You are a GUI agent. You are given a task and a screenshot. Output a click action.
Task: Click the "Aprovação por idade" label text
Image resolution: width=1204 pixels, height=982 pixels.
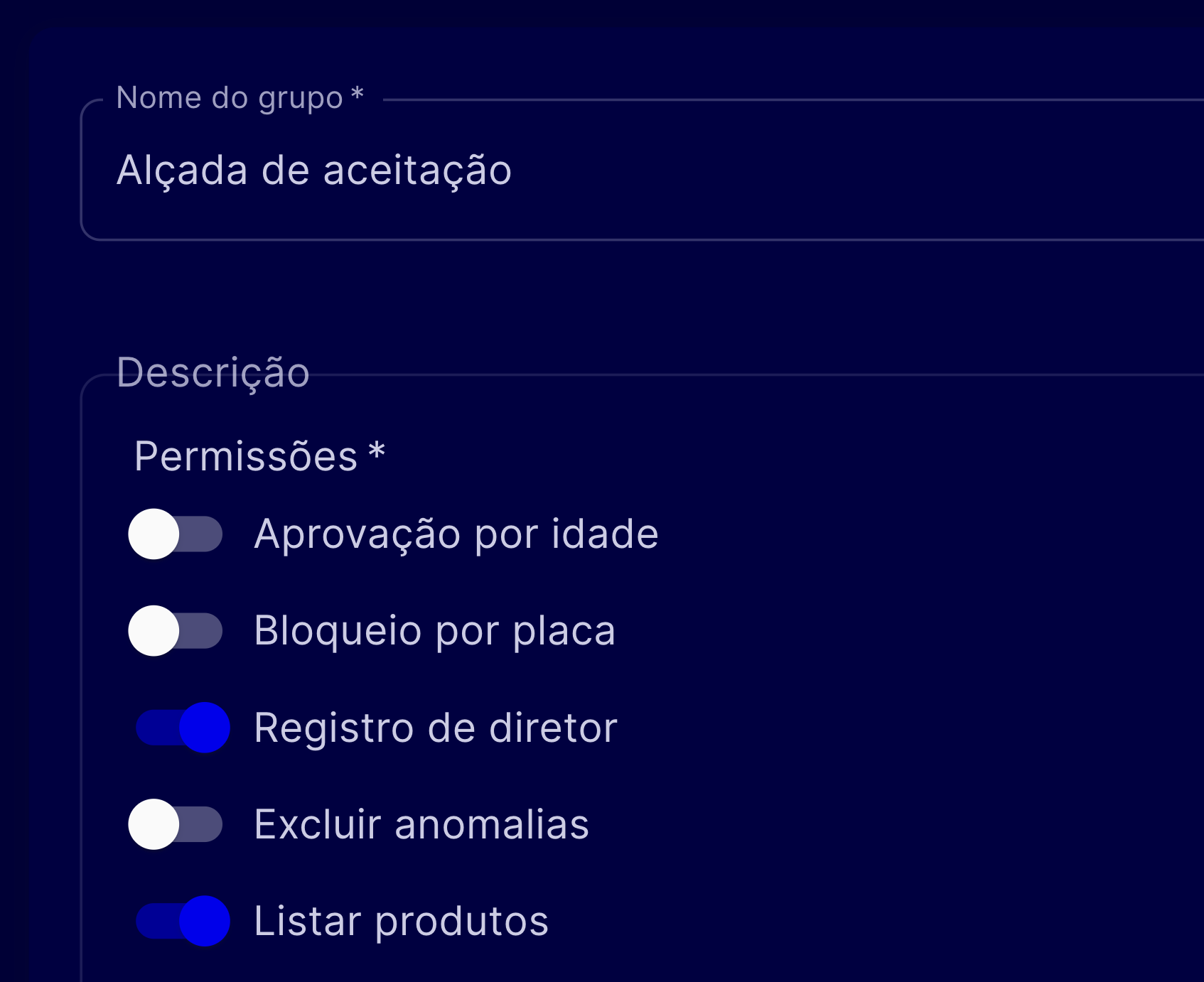tap(456, 534)
